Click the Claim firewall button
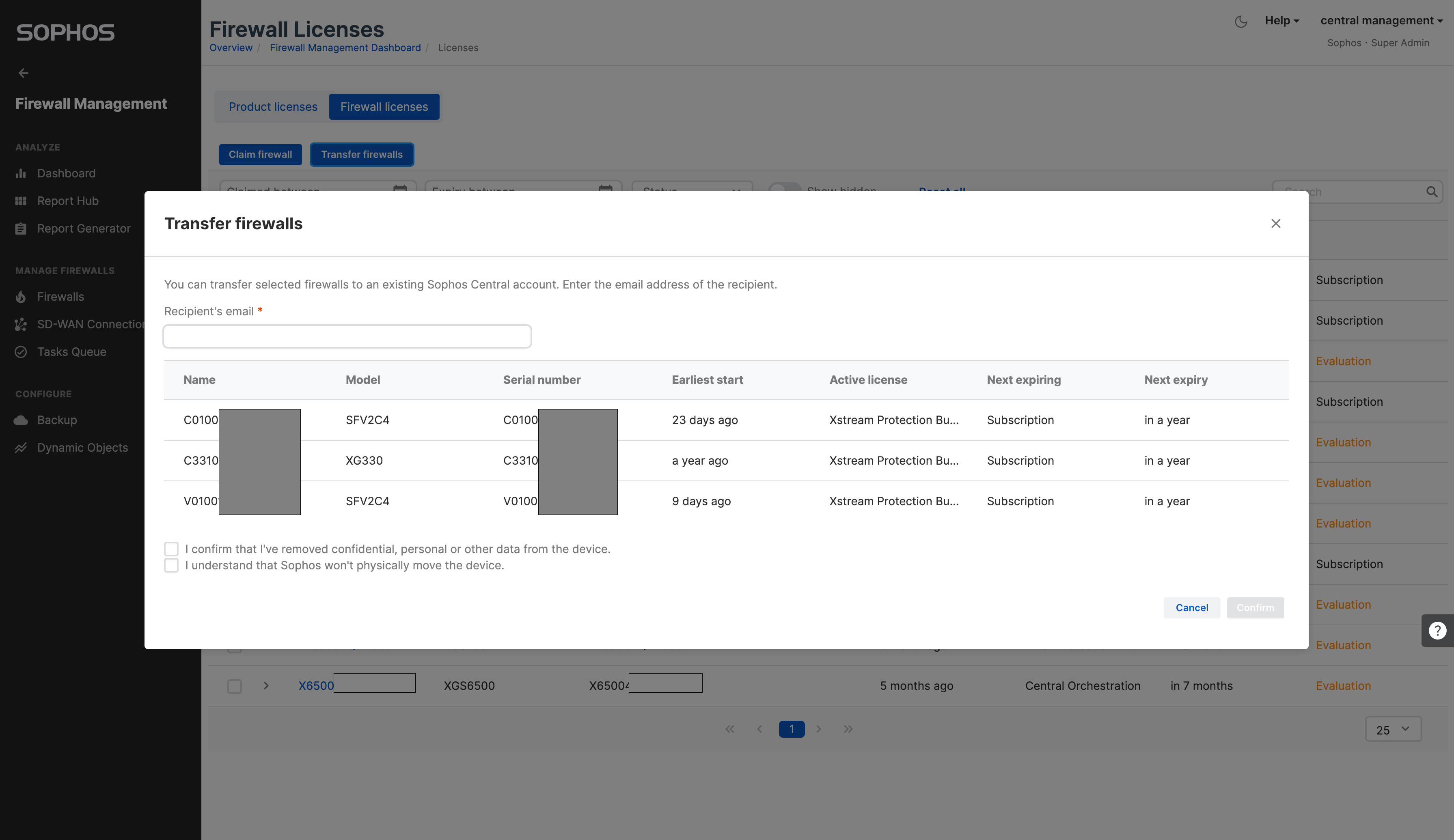 [x=260, y=154]
